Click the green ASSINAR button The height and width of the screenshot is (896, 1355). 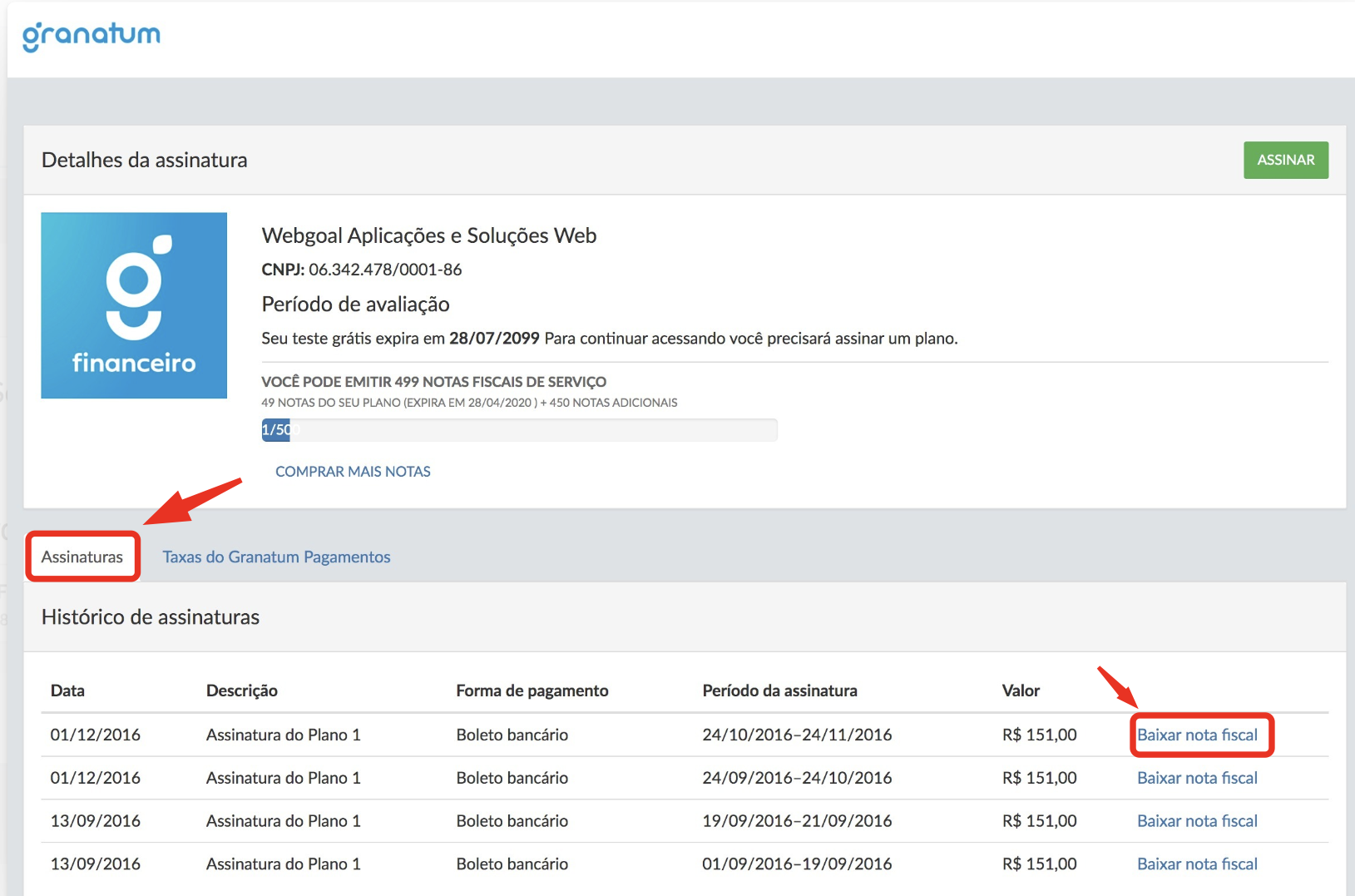(x=1285, y=160)
